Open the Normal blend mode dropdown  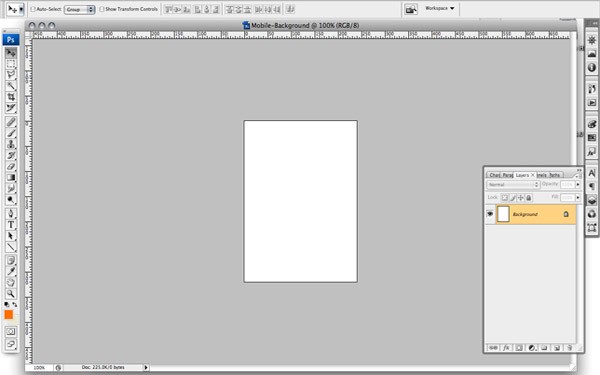coord(513,184)
